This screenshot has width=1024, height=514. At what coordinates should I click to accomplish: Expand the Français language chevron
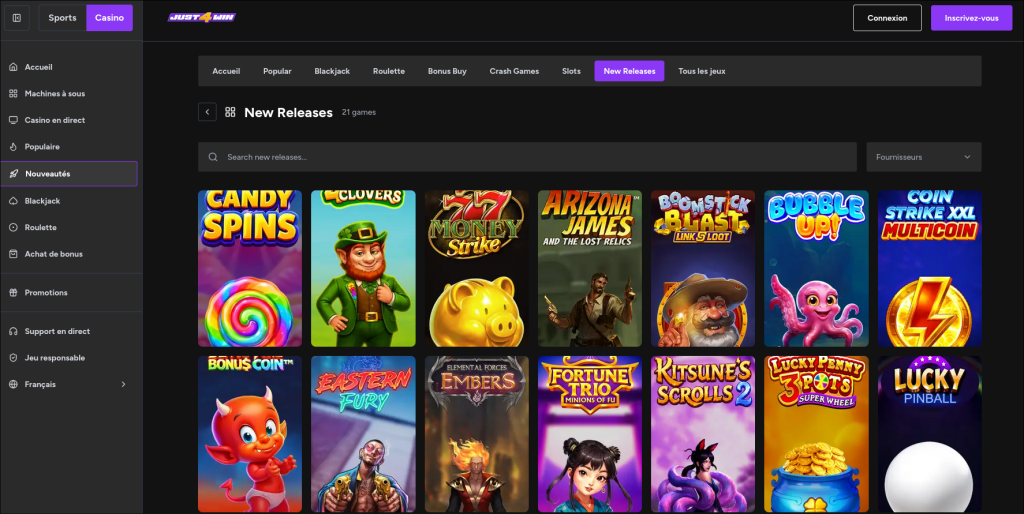123,384
